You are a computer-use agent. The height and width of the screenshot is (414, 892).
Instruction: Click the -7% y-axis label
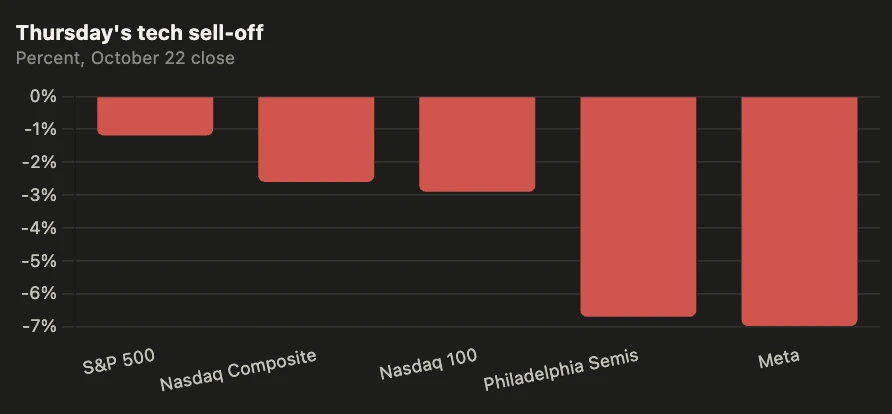click(40, 326)
